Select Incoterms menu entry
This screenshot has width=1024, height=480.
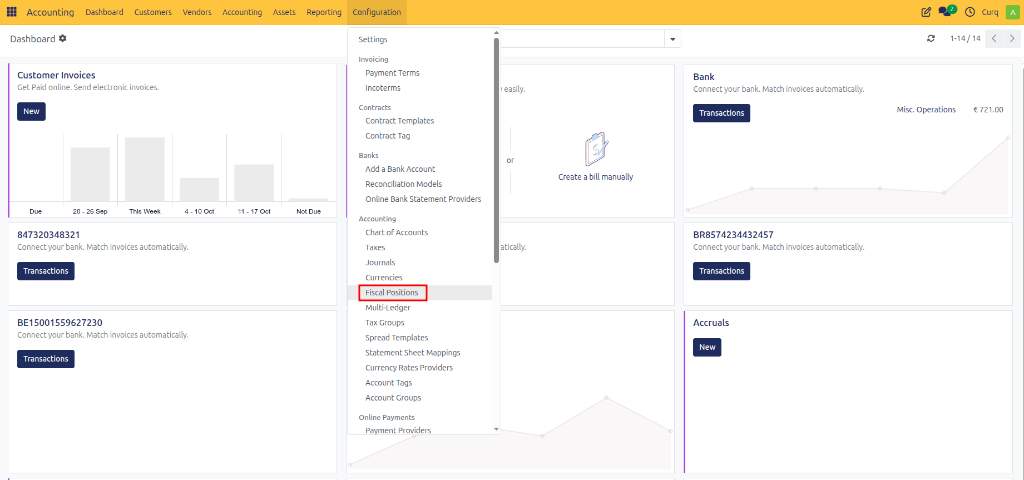click(383, 88)
